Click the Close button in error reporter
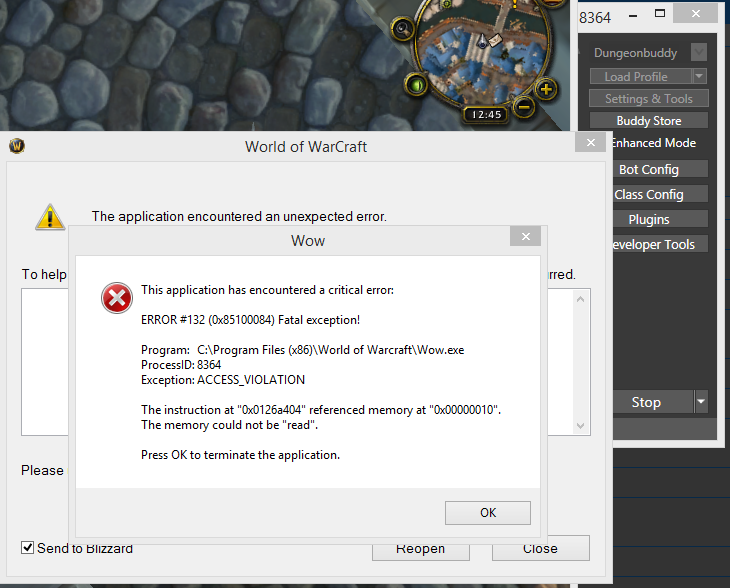This screenshot has height=588, width=730. click(541, 549)
